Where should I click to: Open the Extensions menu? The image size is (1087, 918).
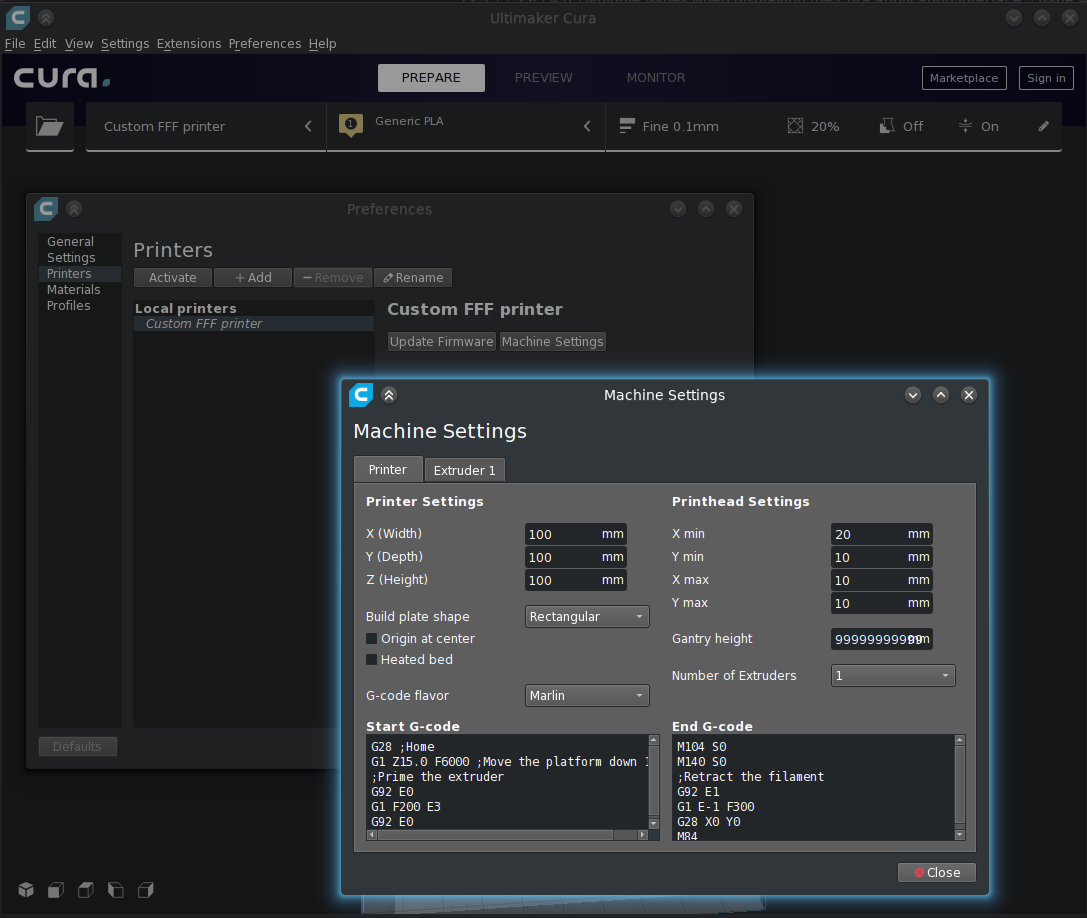pyautogui.click(x=189, y=44)
